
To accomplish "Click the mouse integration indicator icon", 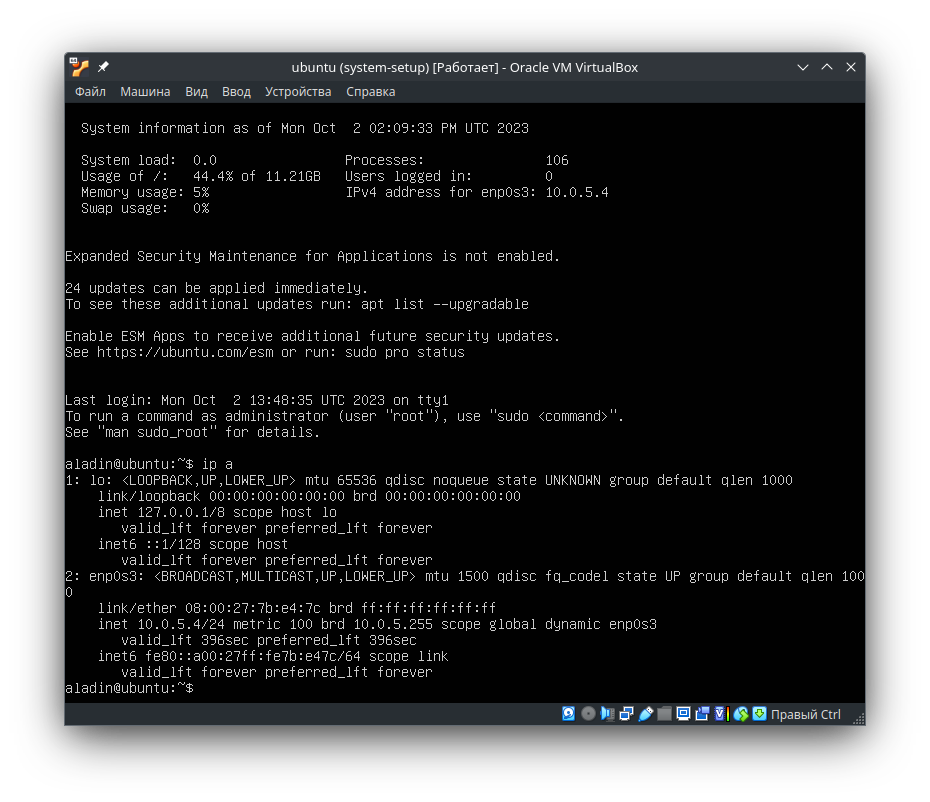I will (741, 714).
